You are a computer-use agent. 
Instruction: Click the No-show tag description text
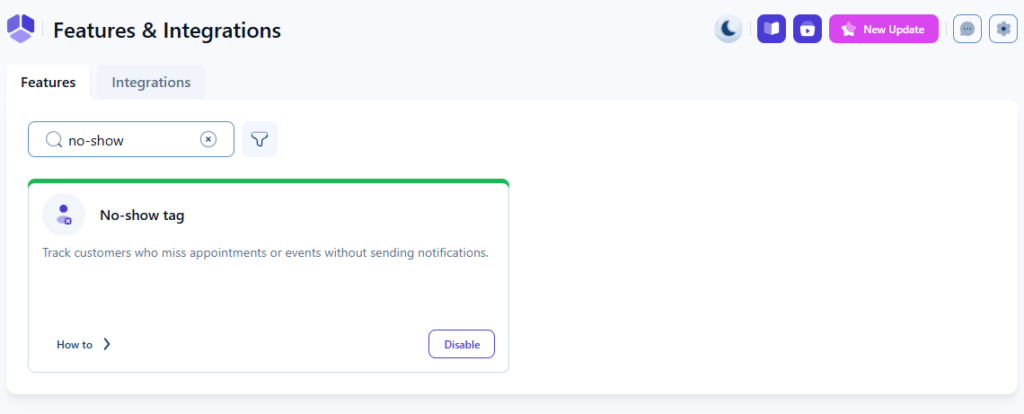pyautogui.click(x=265, y=253)
